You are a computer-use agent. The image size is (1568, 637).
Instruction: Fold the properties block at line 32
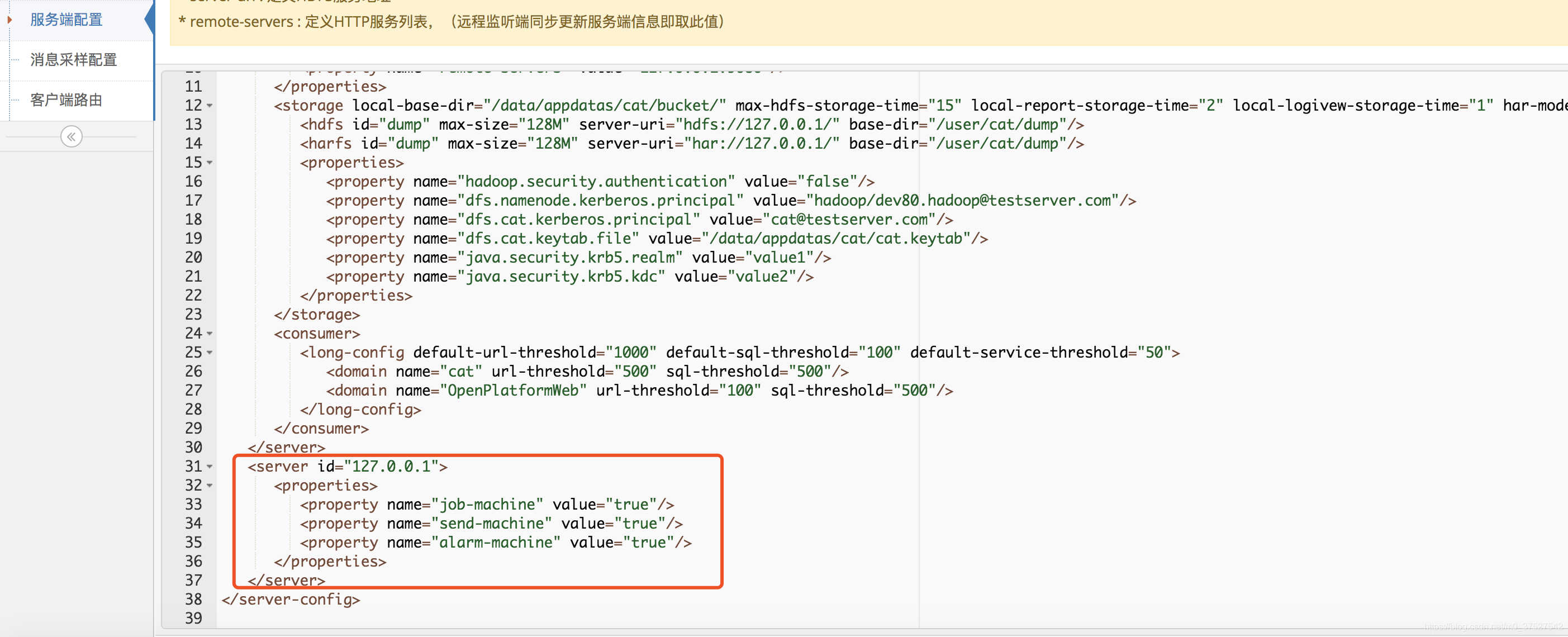click(x=210, y=486)
